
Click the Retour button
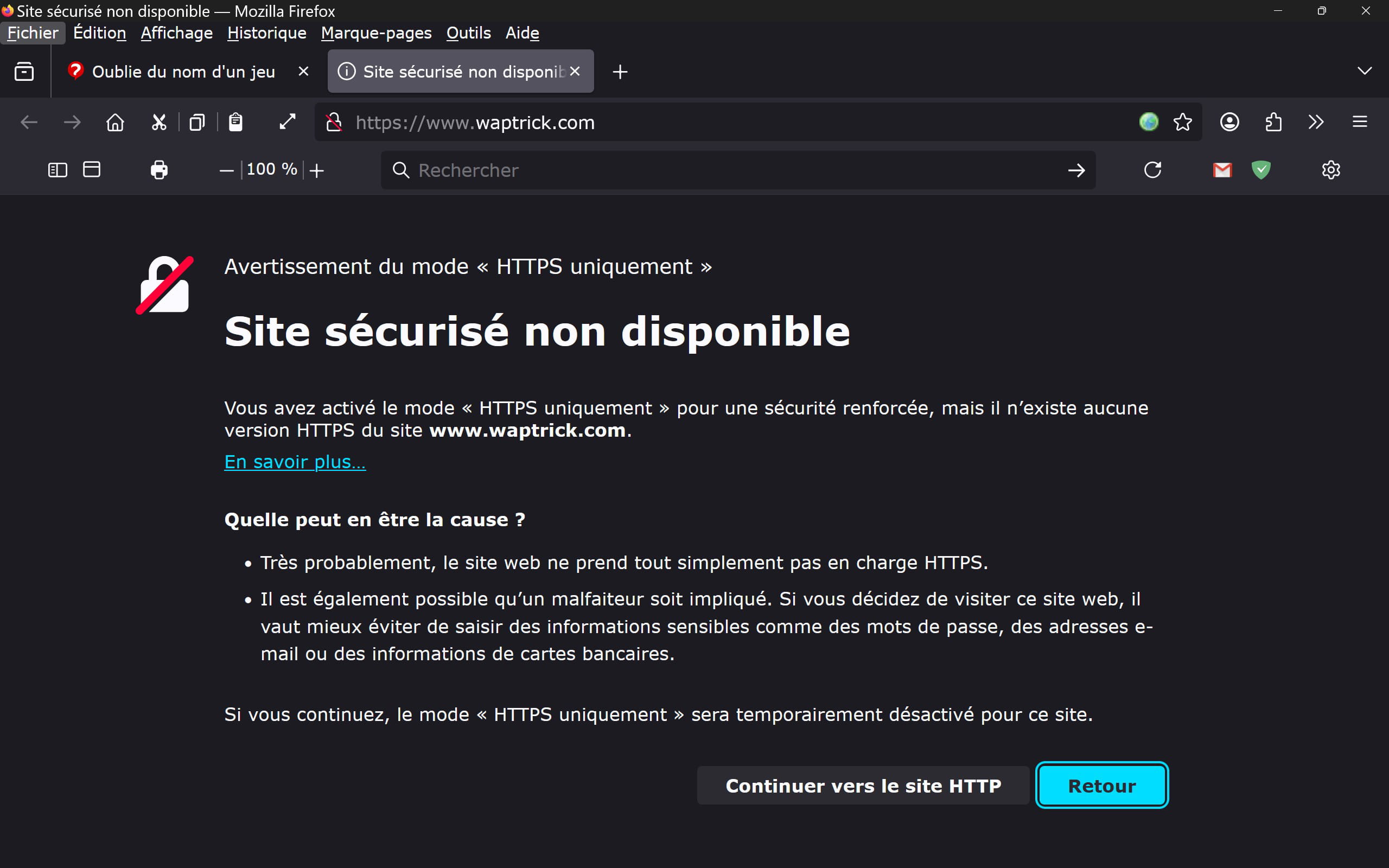pyautogui.click(x=1102, y=786)
